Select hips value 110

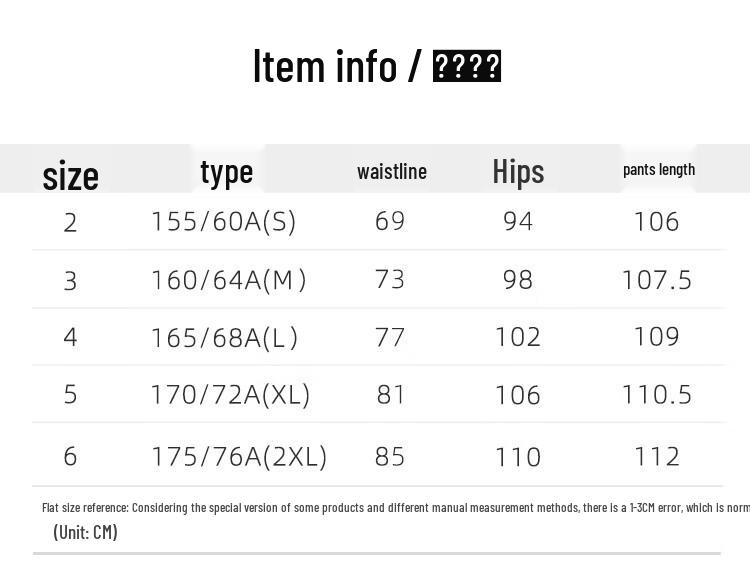pyautogui.click(x=518, y=456)
